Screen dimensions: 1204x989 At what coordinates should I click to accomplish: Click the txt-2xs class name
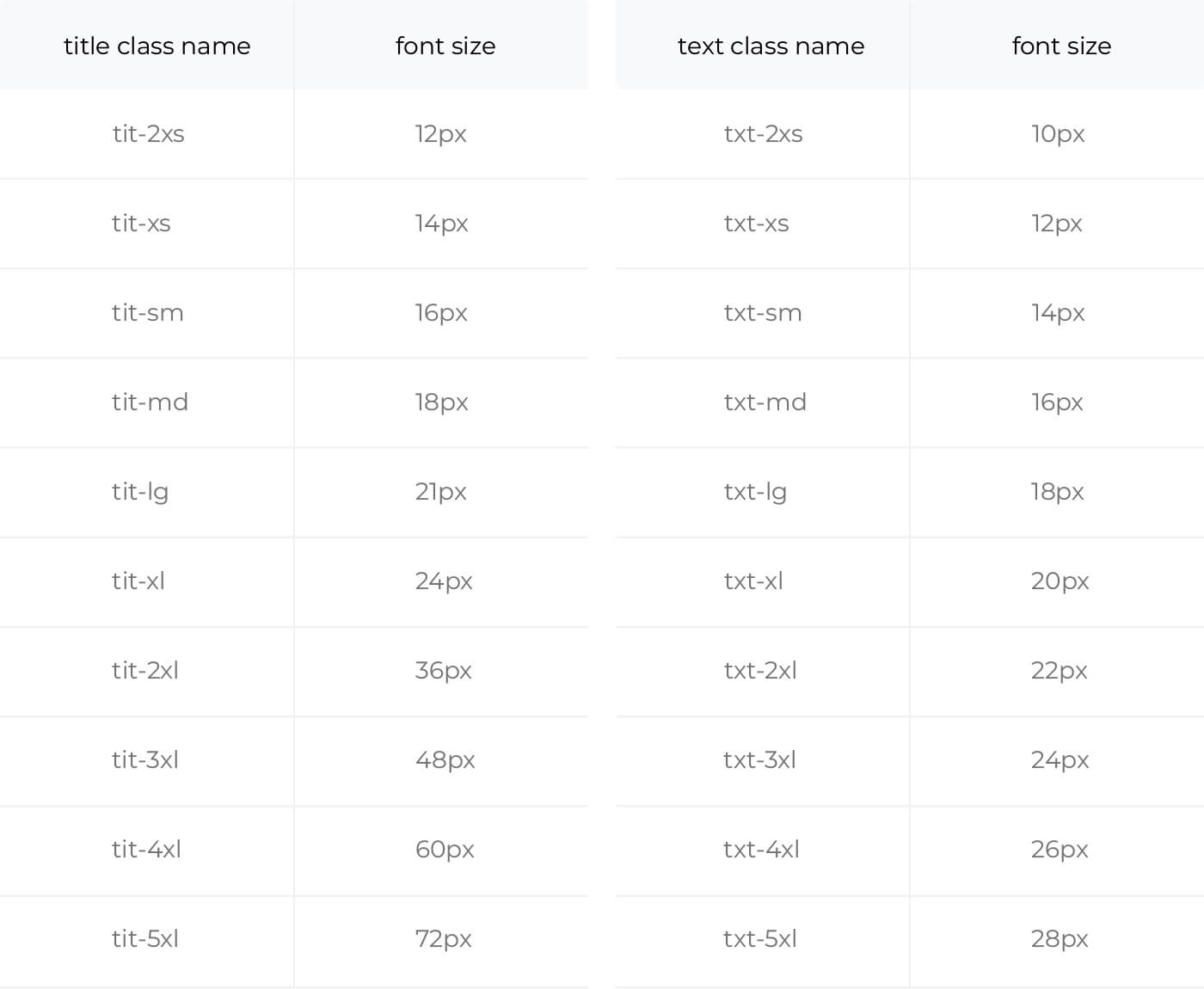point(764,134)
